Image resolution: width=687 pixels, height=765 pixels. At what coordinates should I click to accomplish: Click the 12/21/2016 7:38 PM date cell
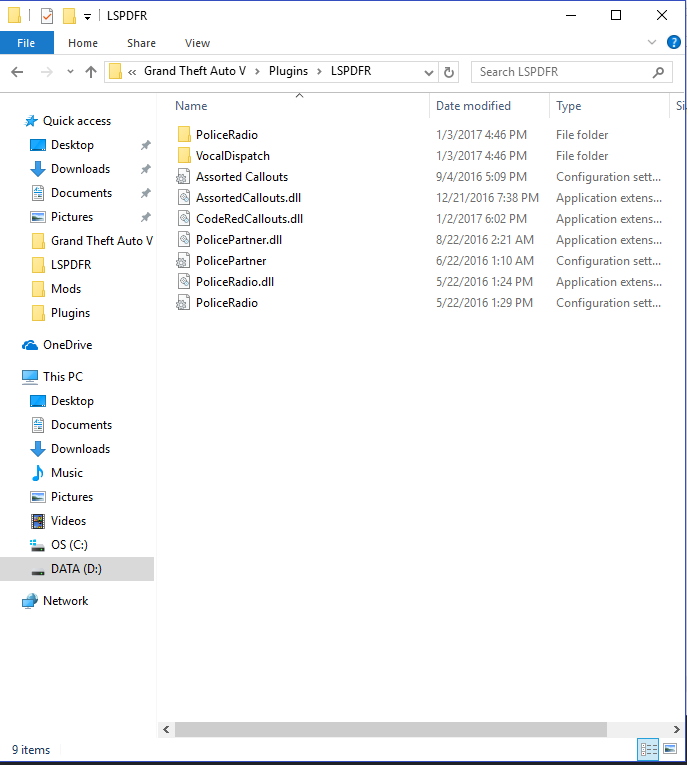[487, 198]
